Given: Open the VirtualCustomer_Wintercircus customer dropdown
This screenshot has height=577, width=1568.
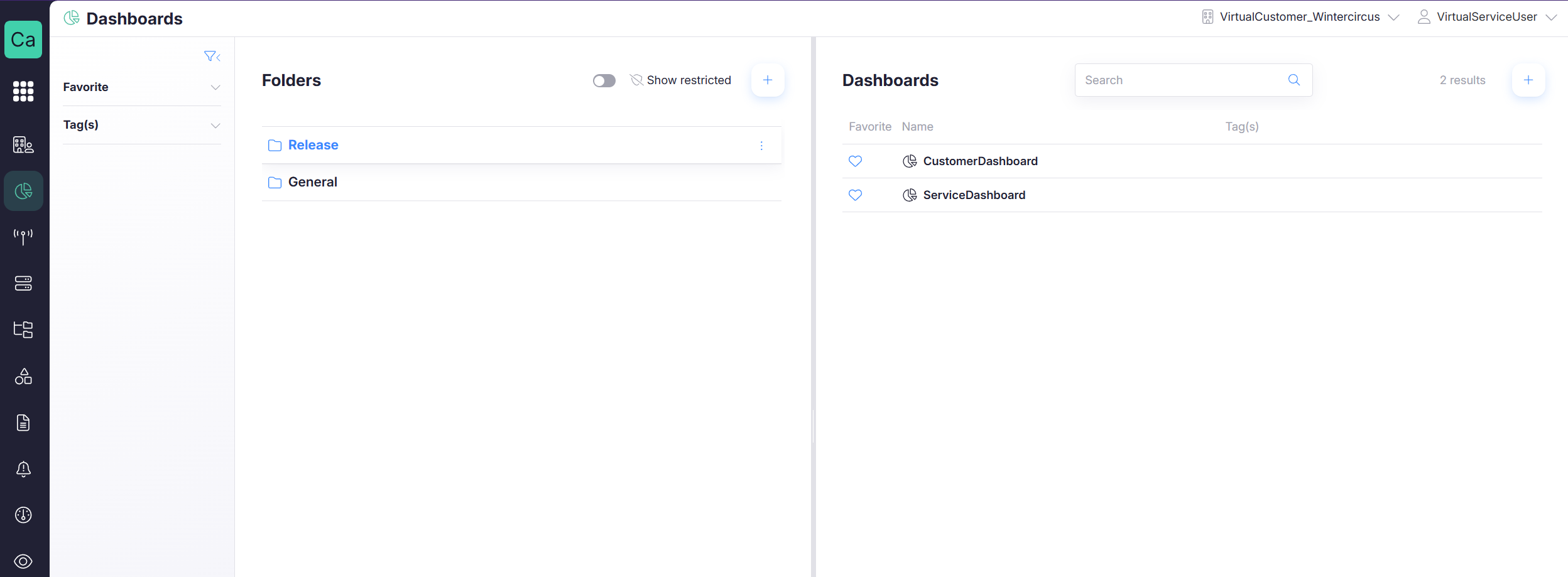Looking at the screenshot, I should (1300, 17).
